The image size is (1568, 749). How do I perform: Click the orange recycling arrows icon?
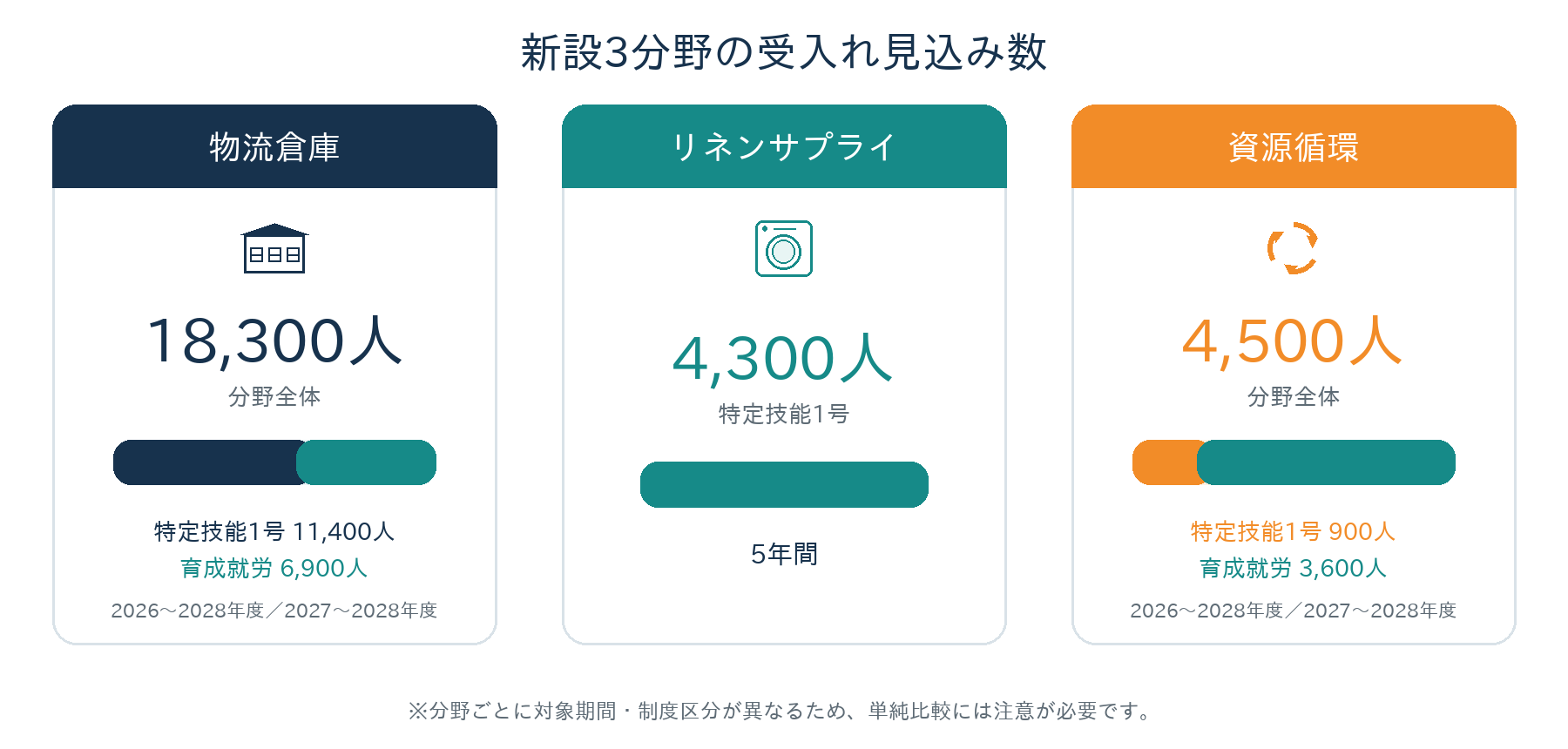click(1293, 248)
